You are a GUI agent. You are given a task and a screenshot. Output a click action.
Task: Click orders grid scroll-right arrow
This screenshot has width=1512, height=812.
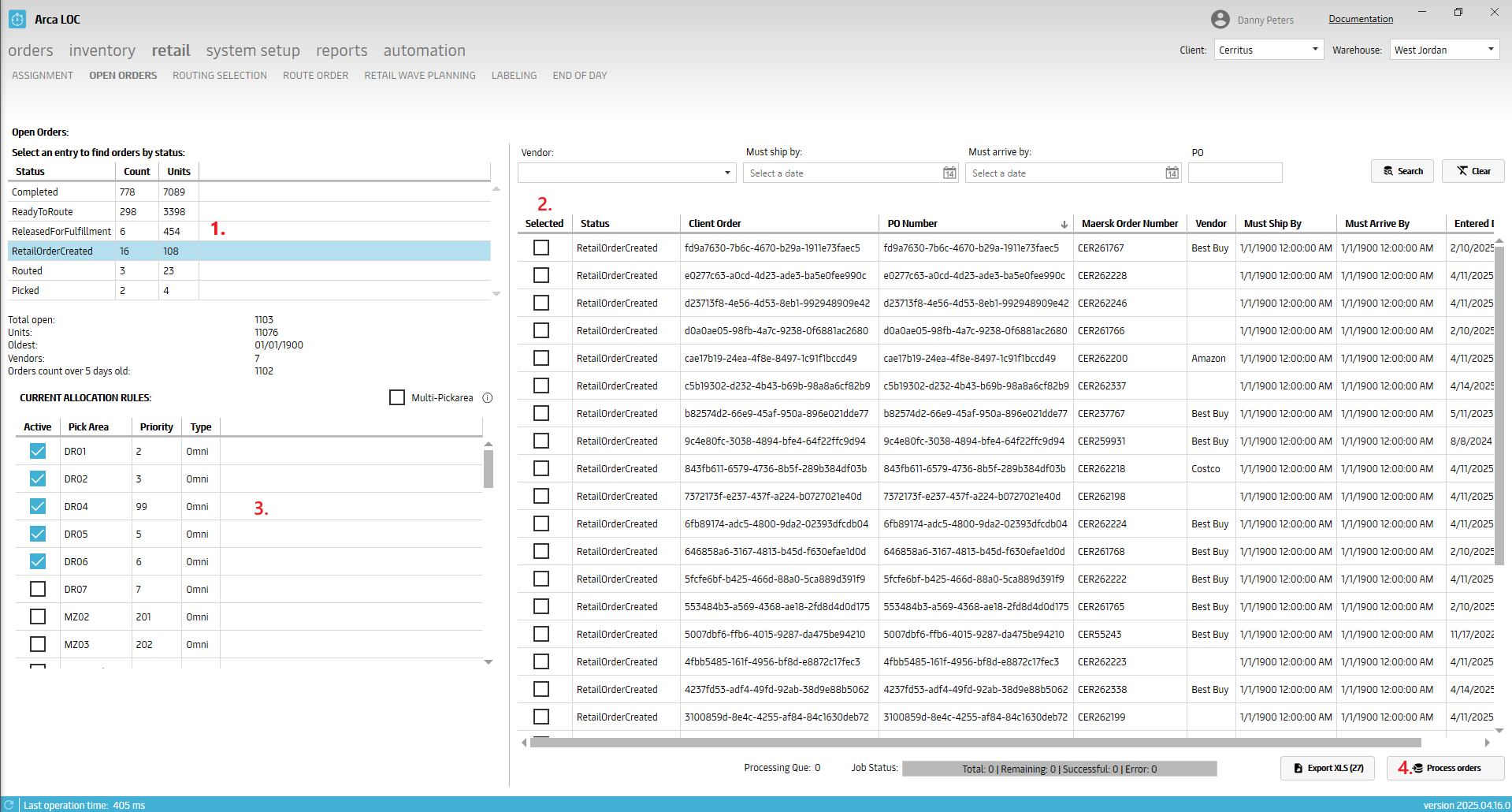pos(1487,743)
